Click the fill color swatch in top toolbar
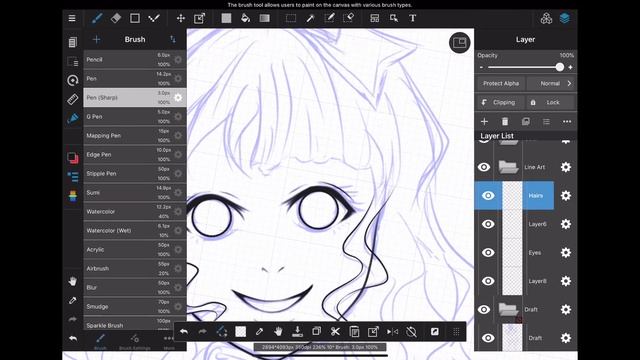Screen dimensions: 640x360 tap(226, 18)
